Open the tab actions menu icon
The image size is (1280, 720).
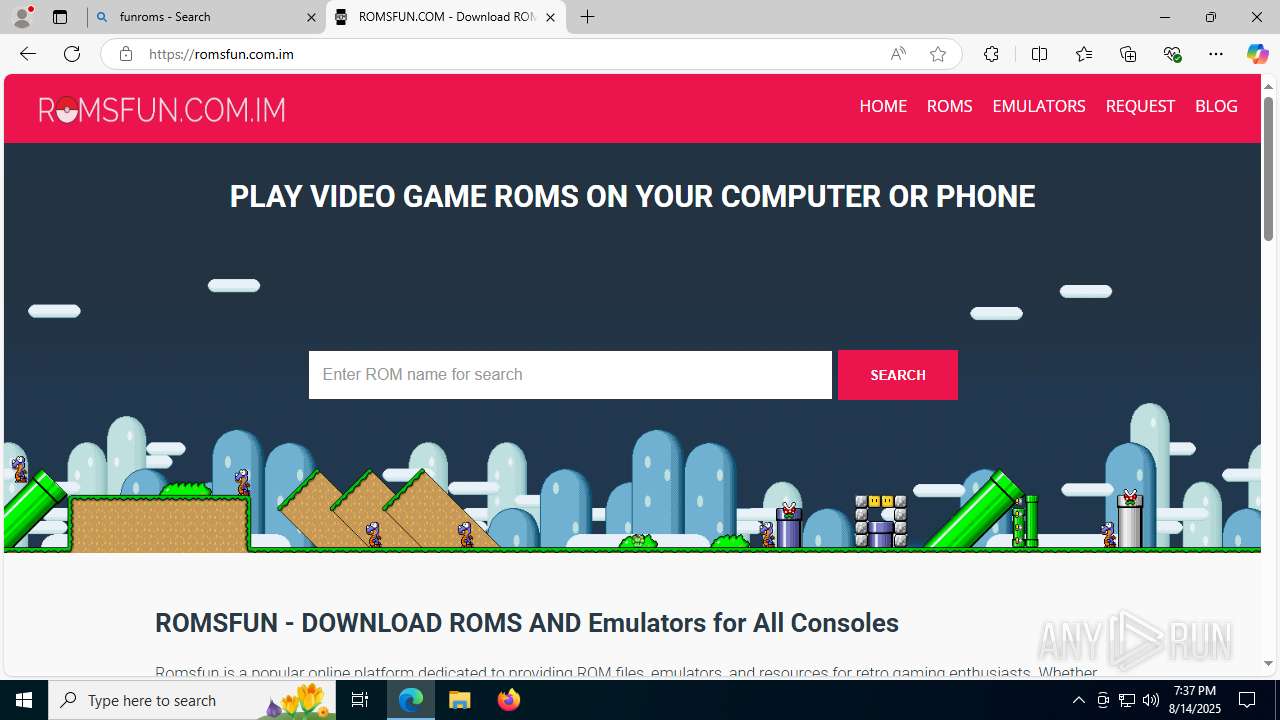(x=60, y=17)
